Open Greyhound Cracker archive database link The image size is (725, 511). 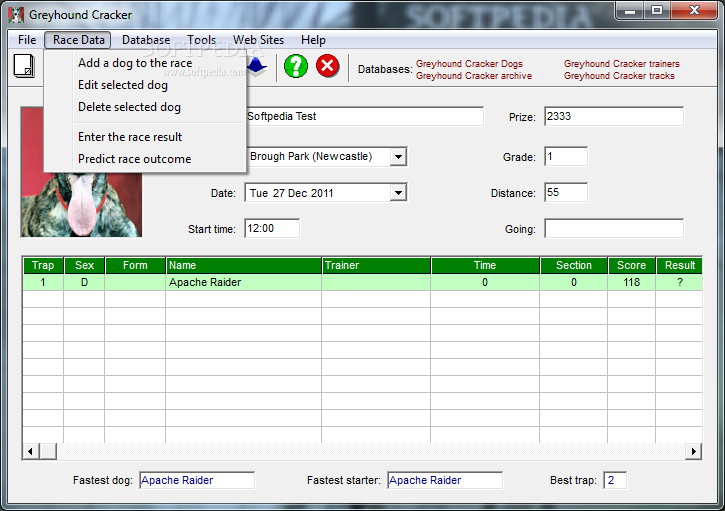click(473, 76)
